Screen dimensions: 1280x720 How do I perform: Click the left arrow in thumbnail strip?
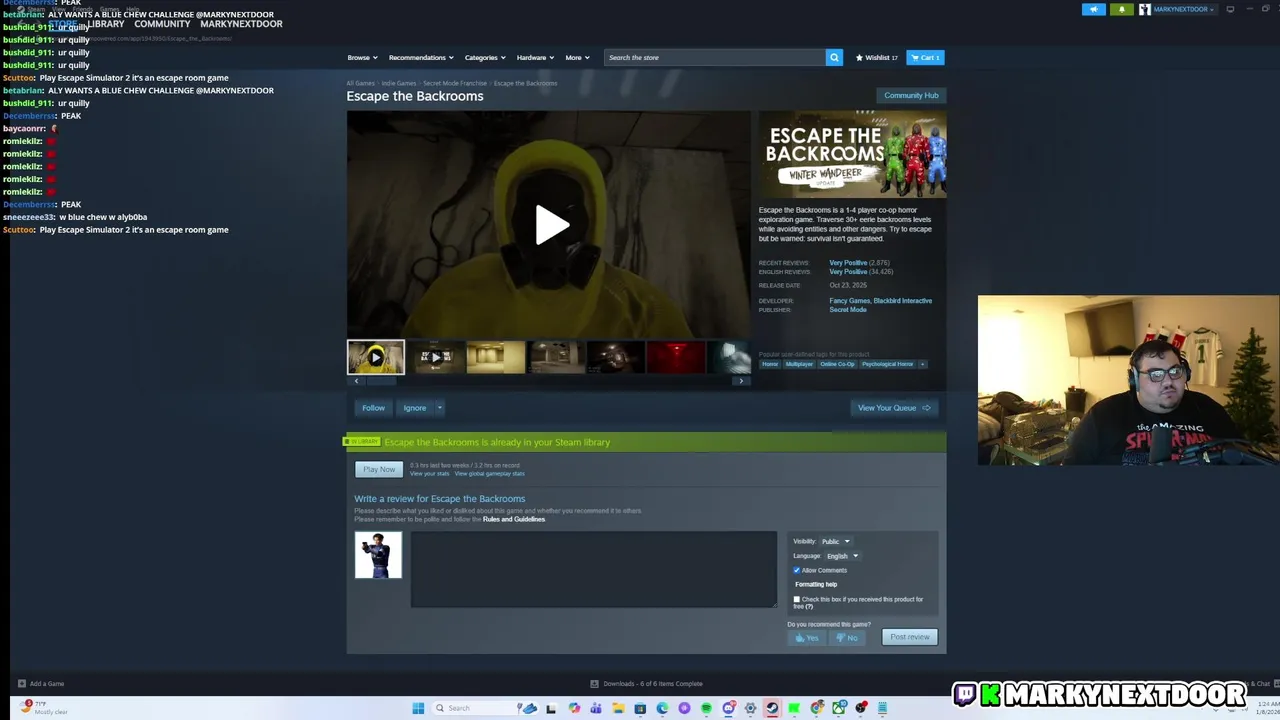(x=356, y=381)
